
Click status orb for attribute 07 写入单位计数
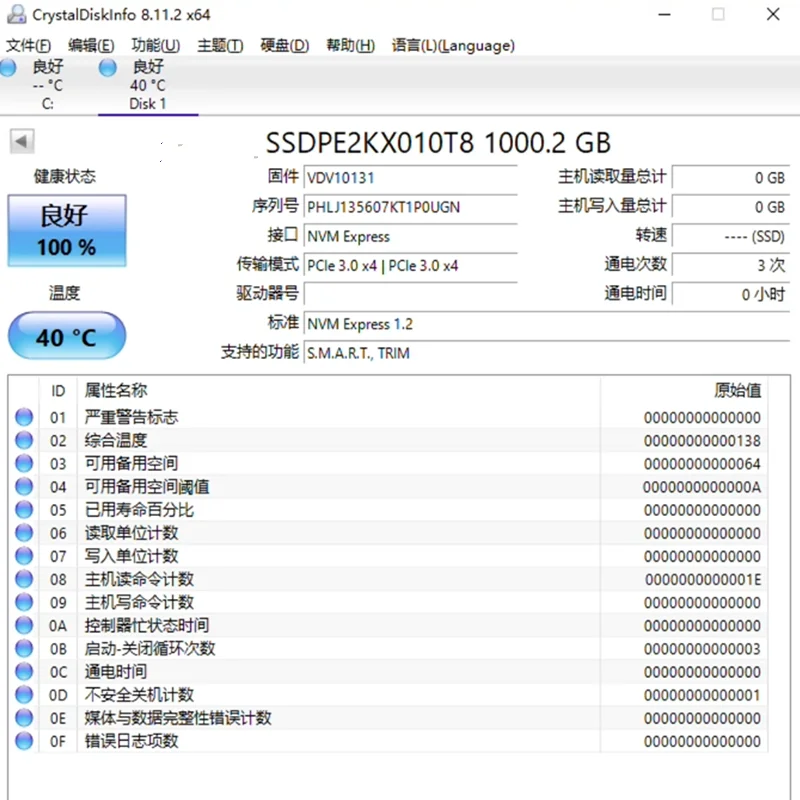point(24,556)
